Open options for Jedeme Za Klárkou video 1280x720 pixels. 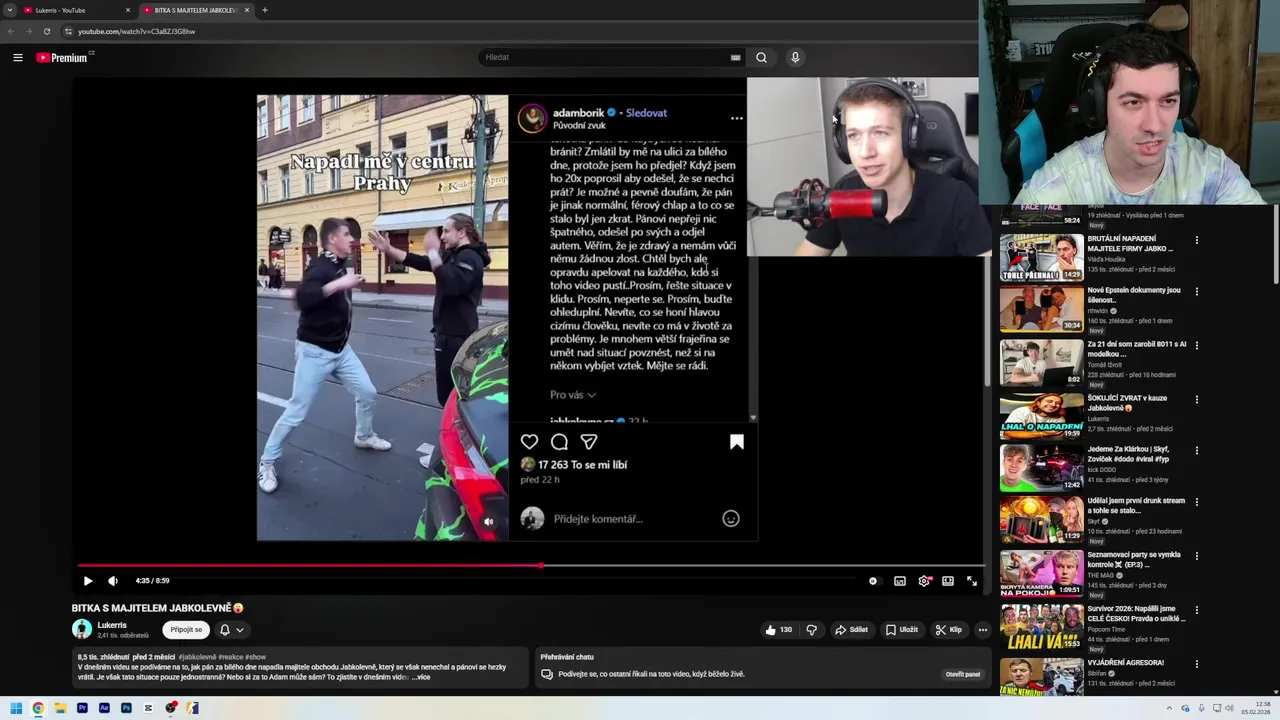1196,451
